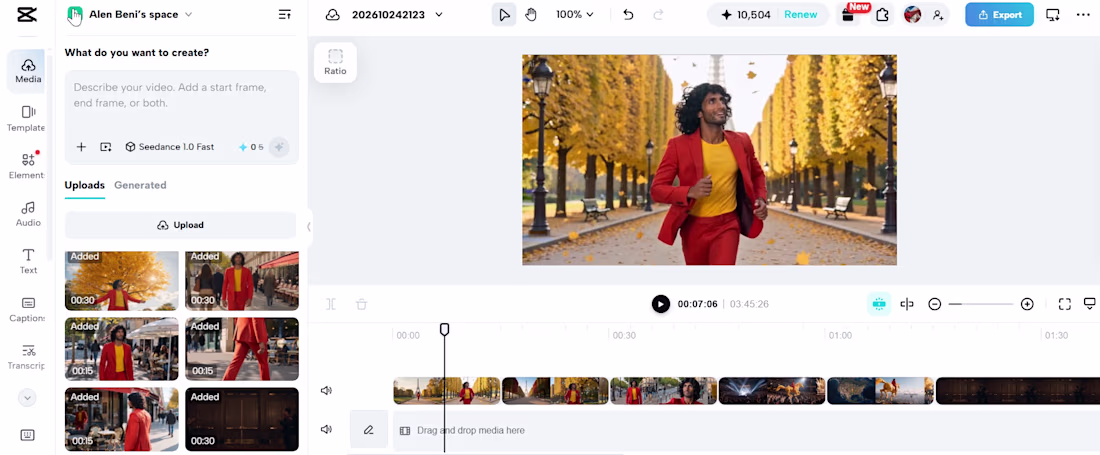Image resolution: width=1100 pixels, height=455 pixels.
Task: Click the 10,504 credits indicator
Action: click(745, 15)
